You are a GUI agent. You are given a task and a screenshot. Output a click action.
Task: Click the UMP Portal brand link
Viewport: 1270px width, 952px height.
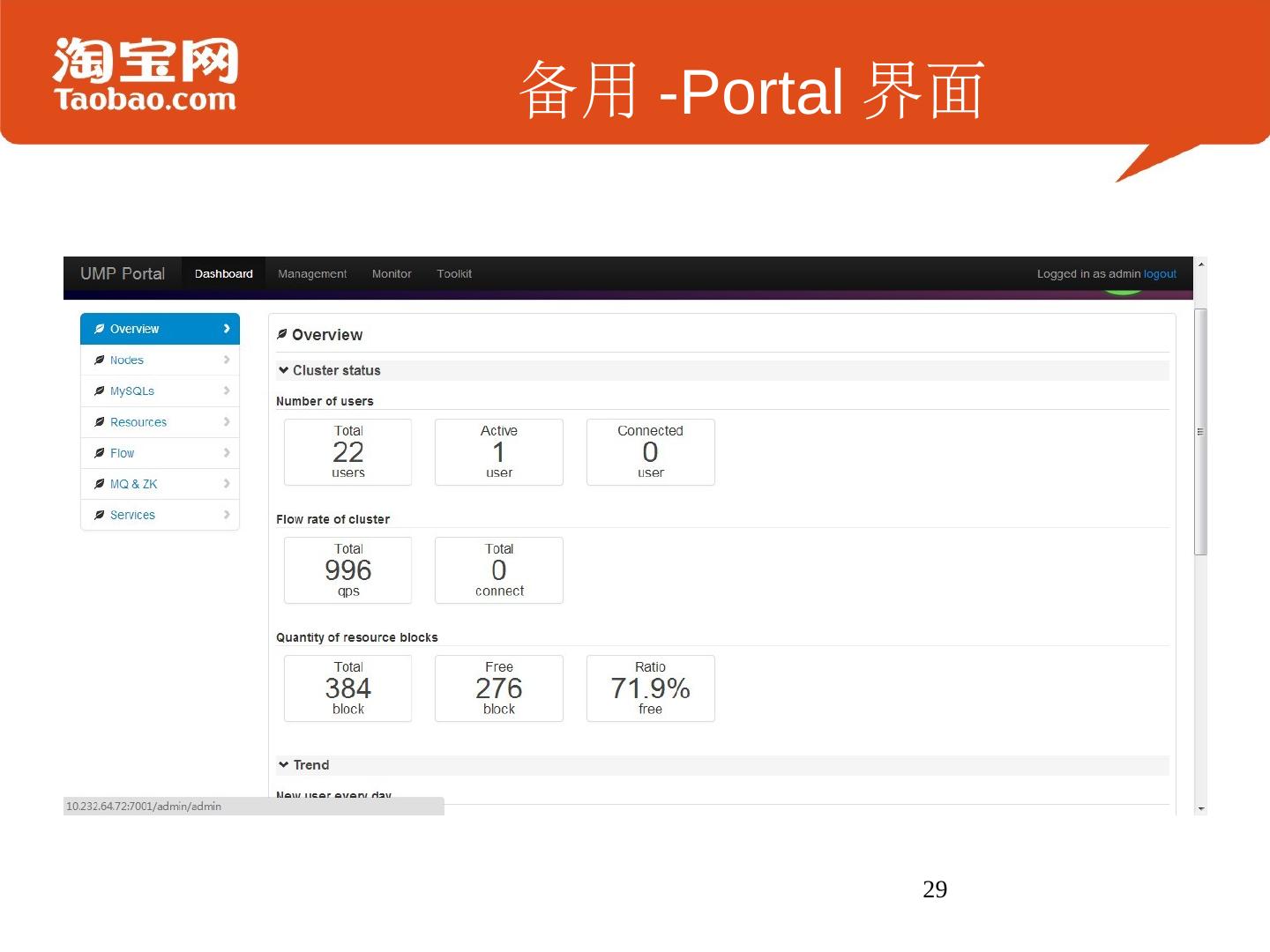click(123, 274)
